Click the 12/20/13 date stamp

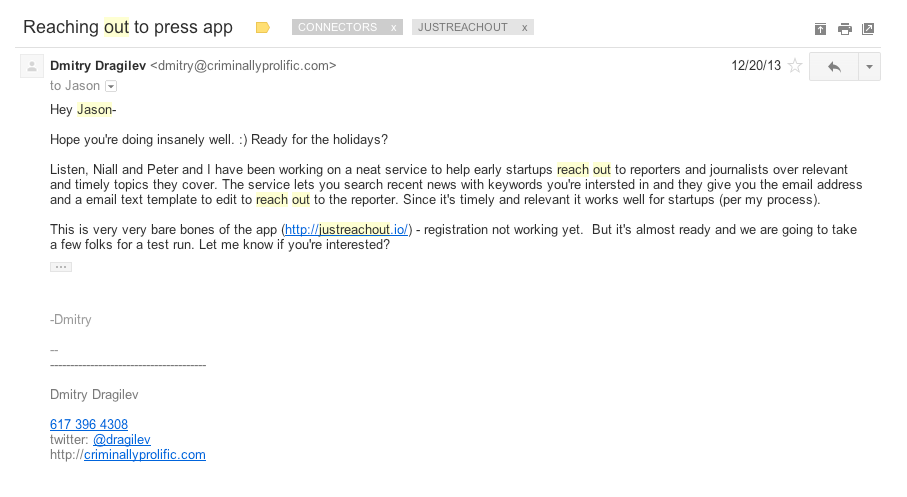756,65
